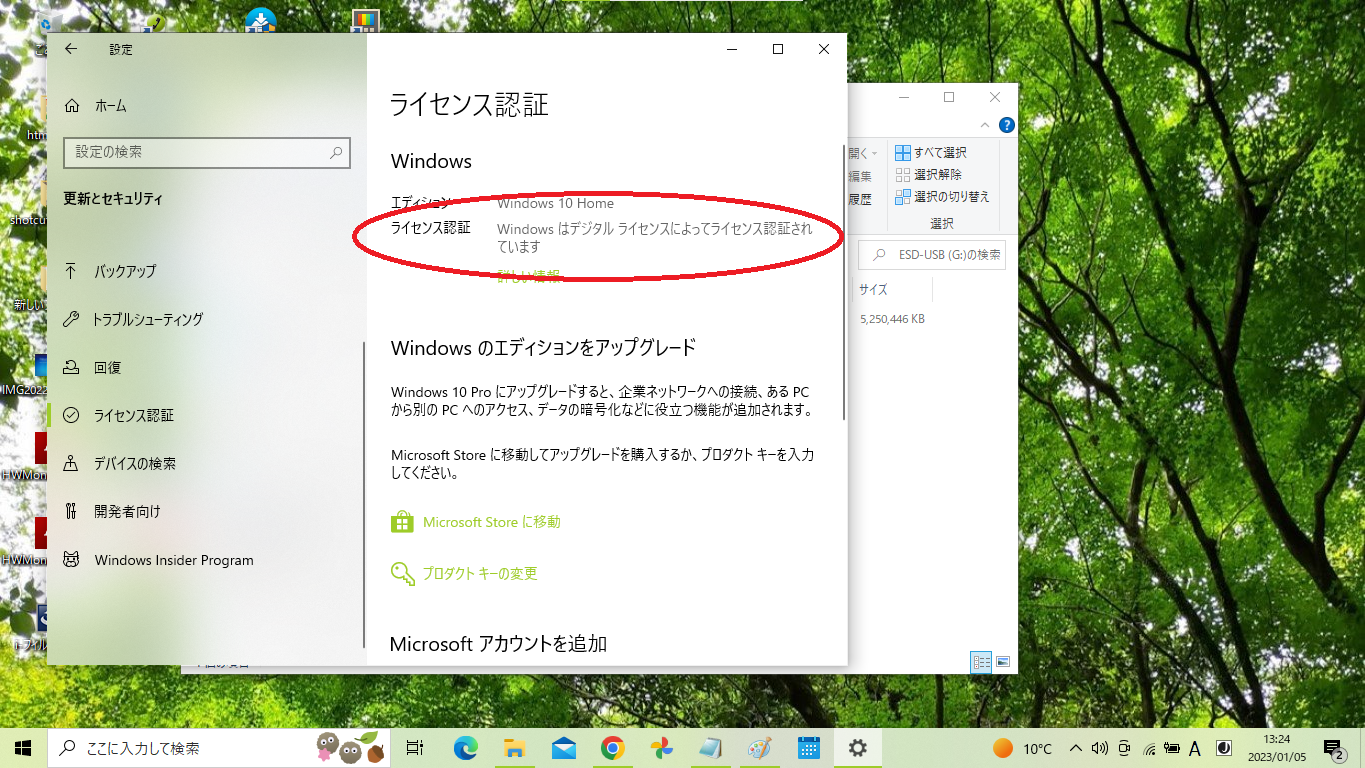Open the Windows Start menu
This screenshot has width=1365, height=768.
coord(24,748)
